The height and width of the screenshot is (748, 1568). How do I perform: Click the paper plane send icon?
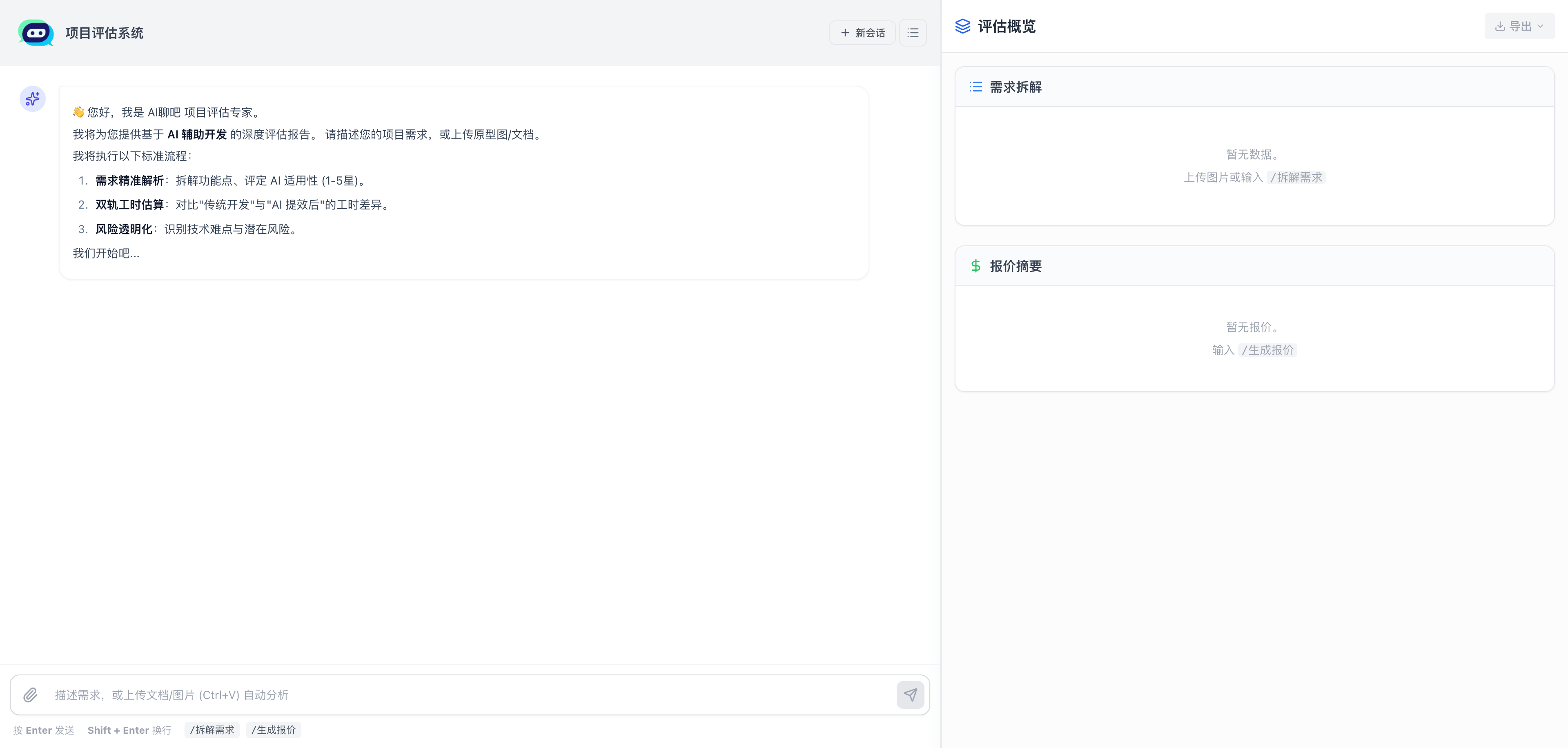tap(911, 695)
